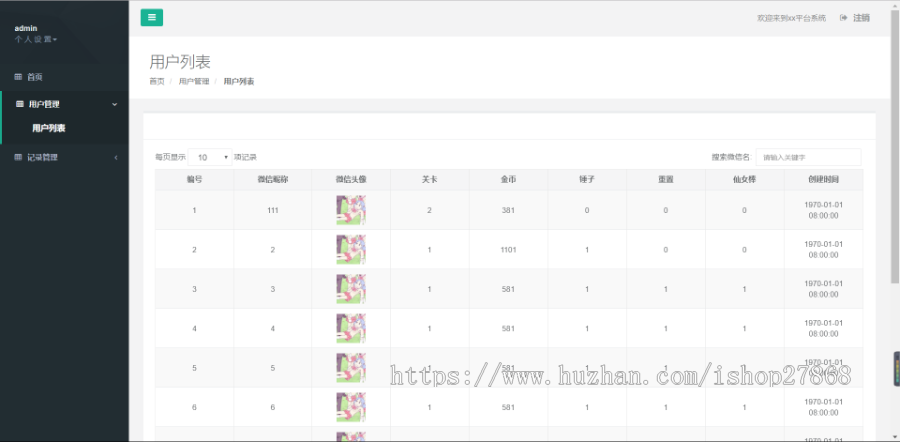This screenshot has width=900, height=442.
Task: Sort by the 关卡 column header
Action: coord(429,180)
